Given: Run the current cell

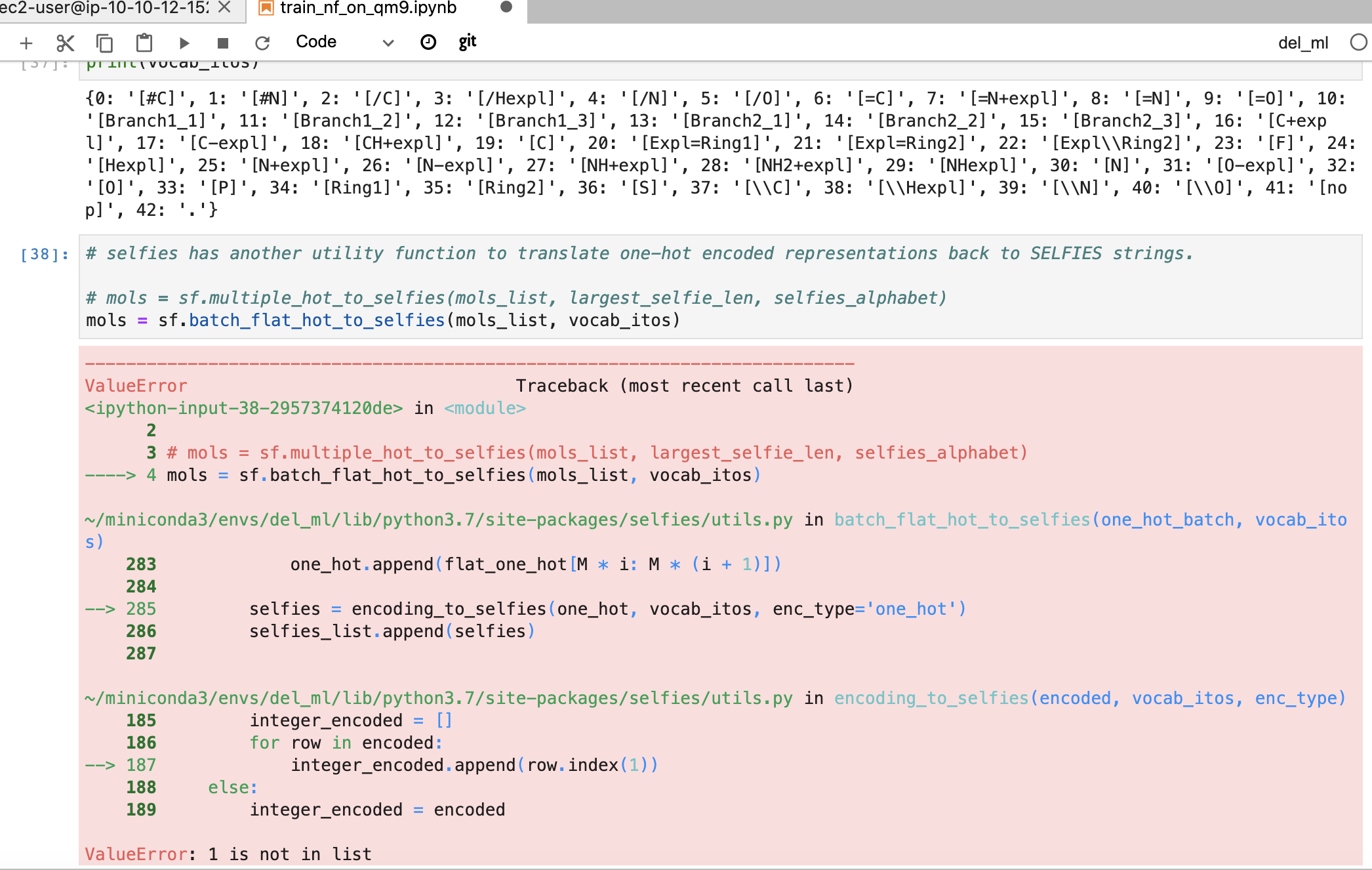Looking at the screenshot, I should [184, 42].
